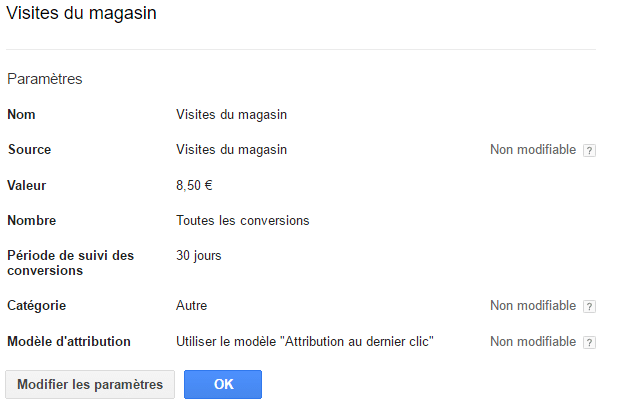
Task: Confirm with the blue OK button
Action: [x=223, y=384]
